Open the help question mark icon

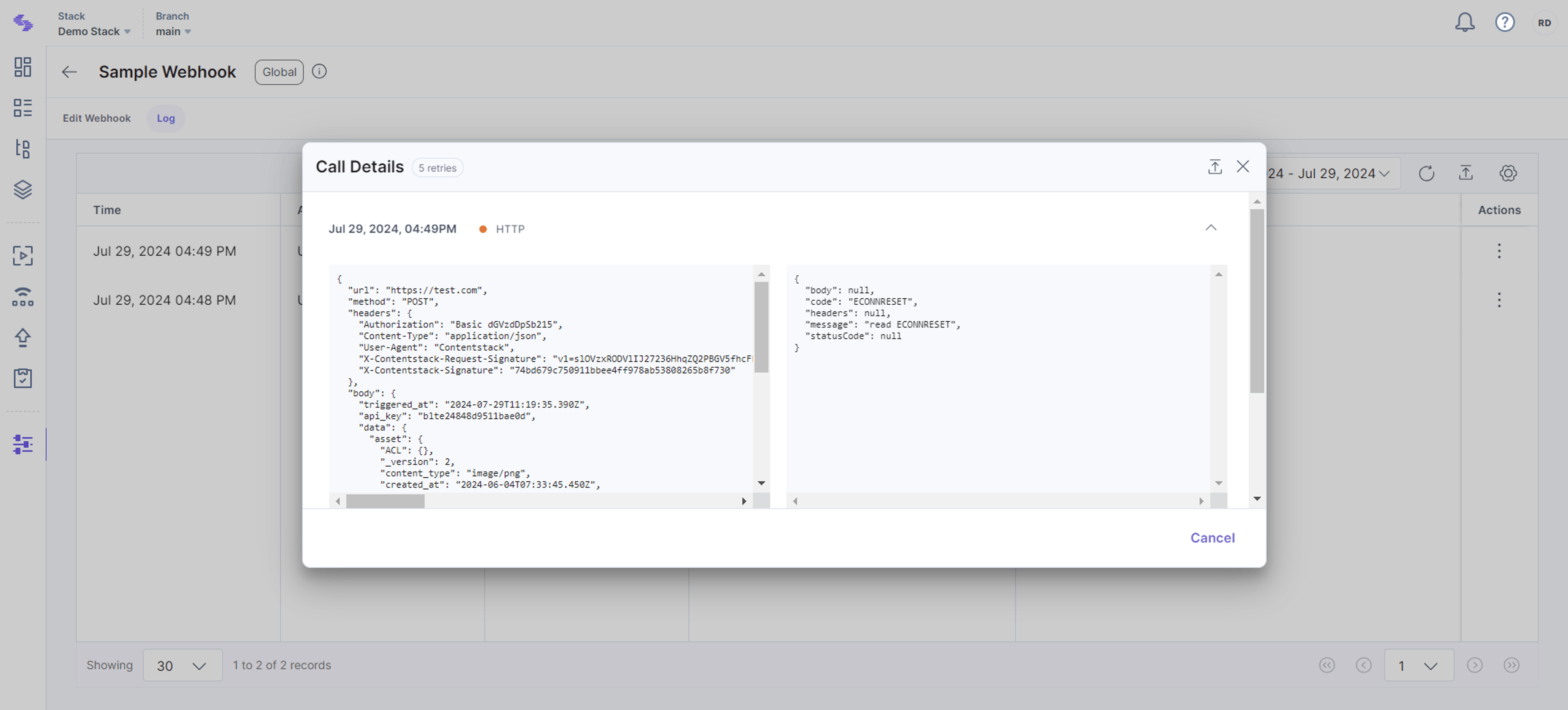pos(1505,22)
